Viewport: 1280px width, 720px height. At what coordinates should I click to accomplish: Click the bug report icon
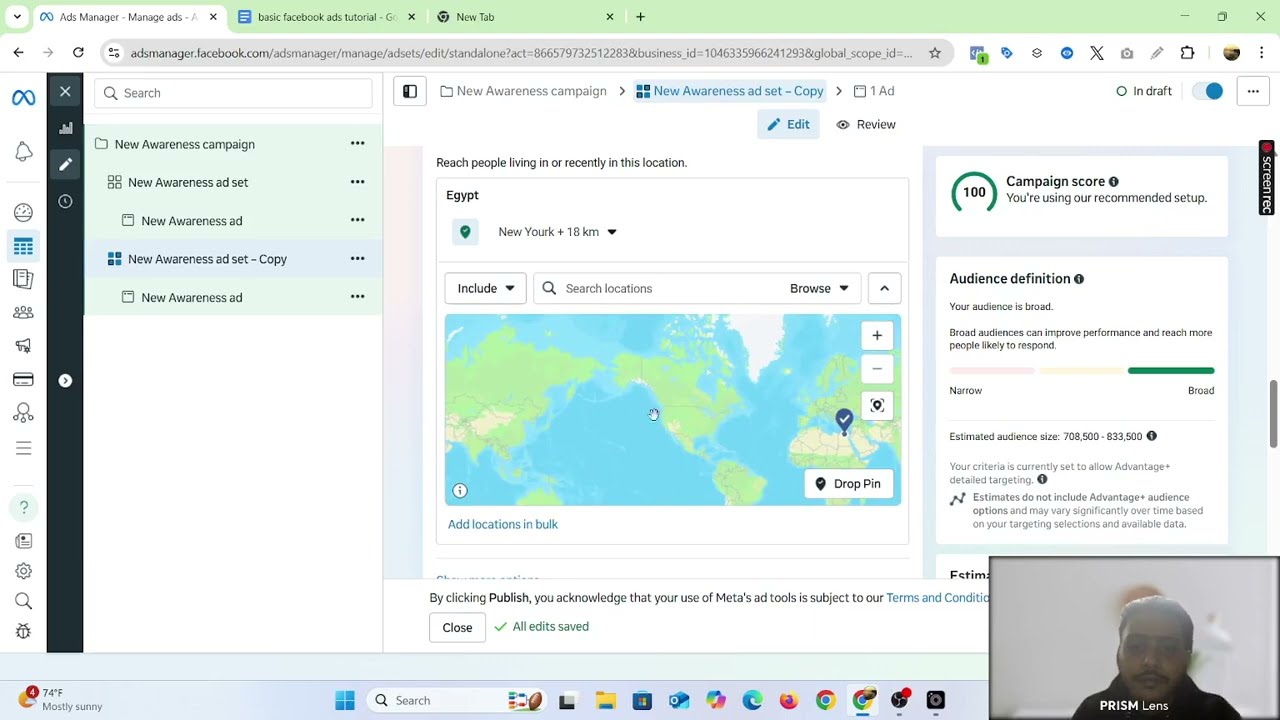(23, 631)
